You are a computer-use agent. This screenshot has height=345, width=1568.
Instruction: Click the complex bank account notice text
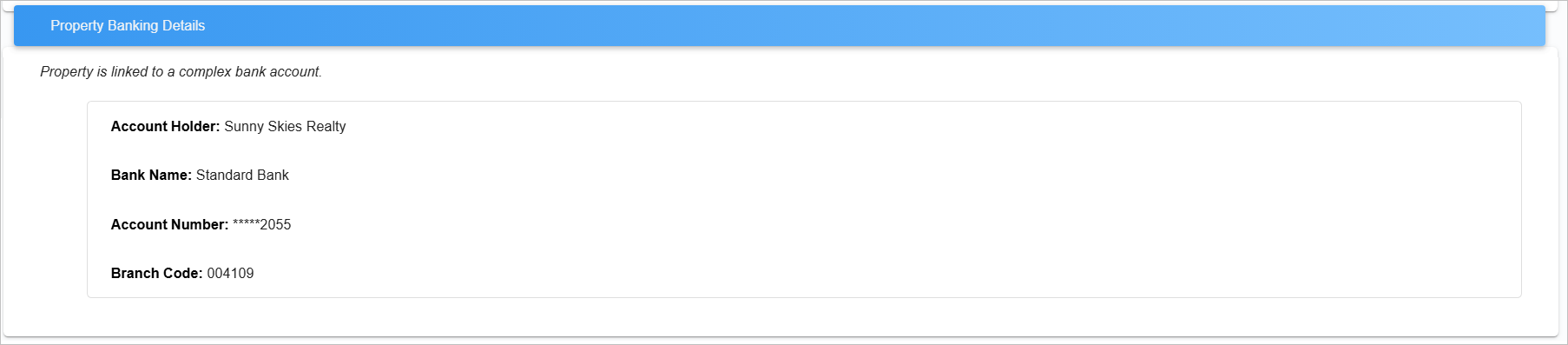[x=181, y=72]
